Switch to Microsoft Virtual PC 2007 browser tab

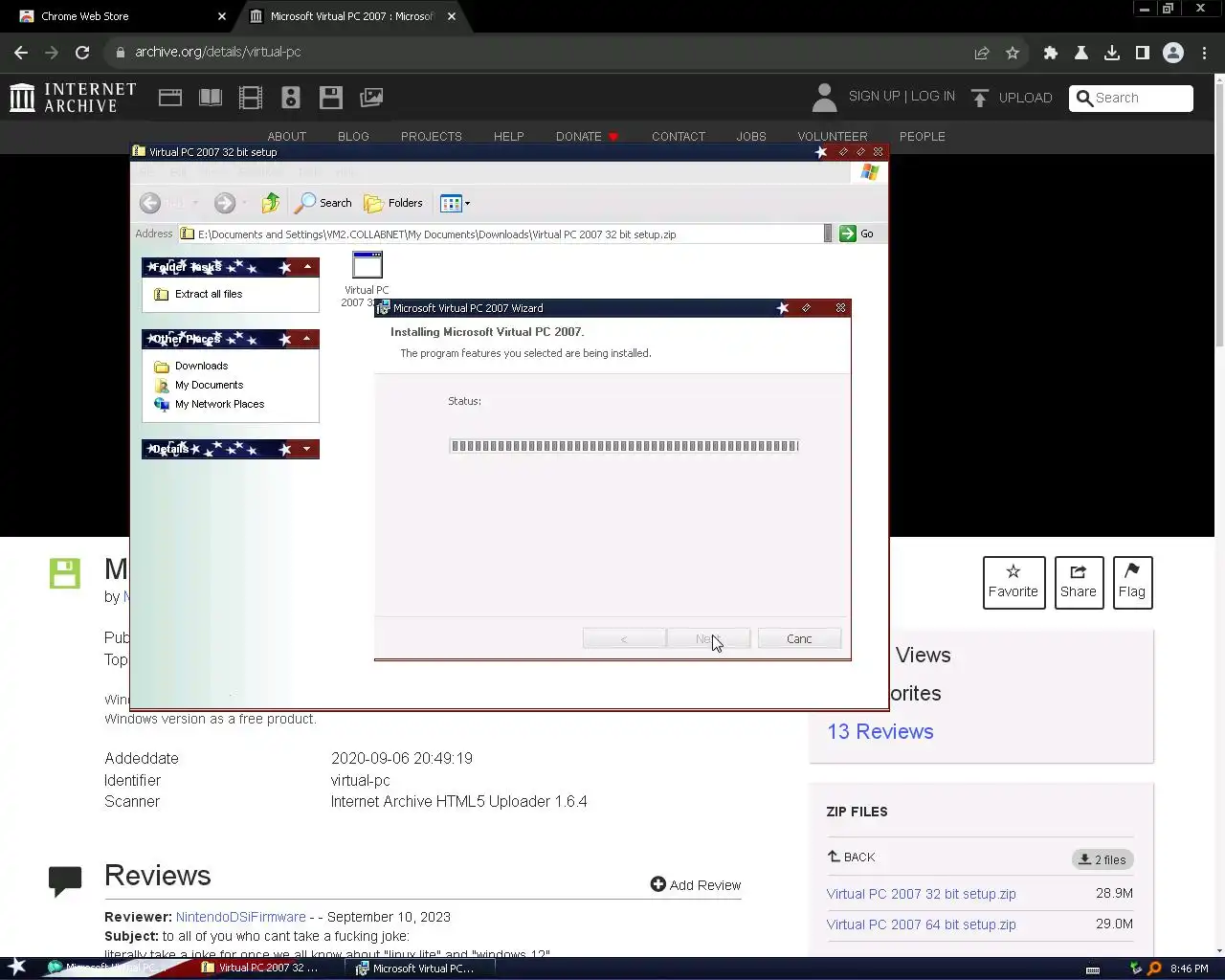click(x=350, y=16)
